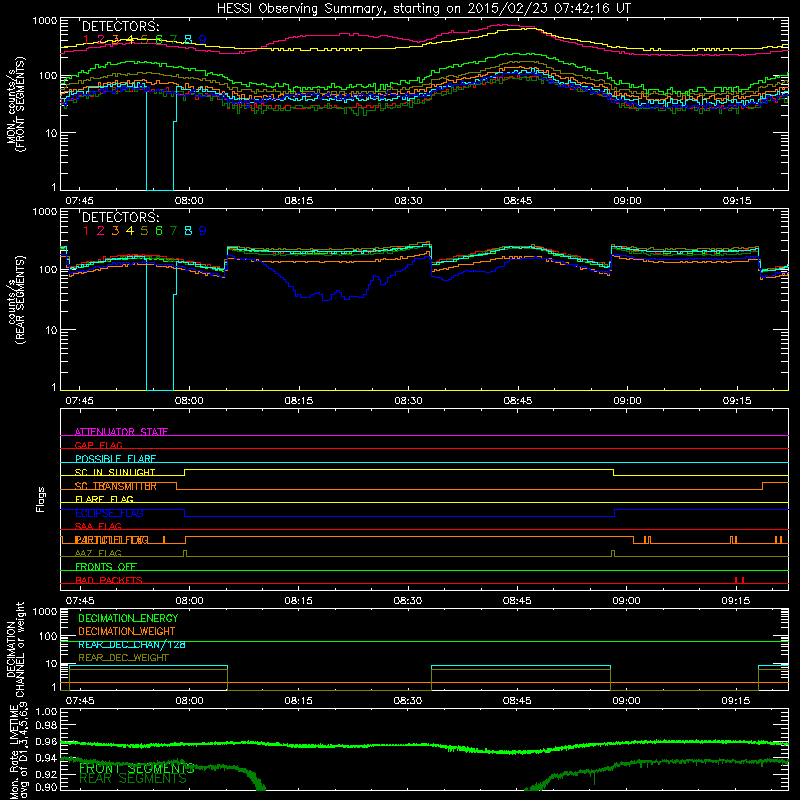Select detector '6' in front segments legend

pos(159,39)
